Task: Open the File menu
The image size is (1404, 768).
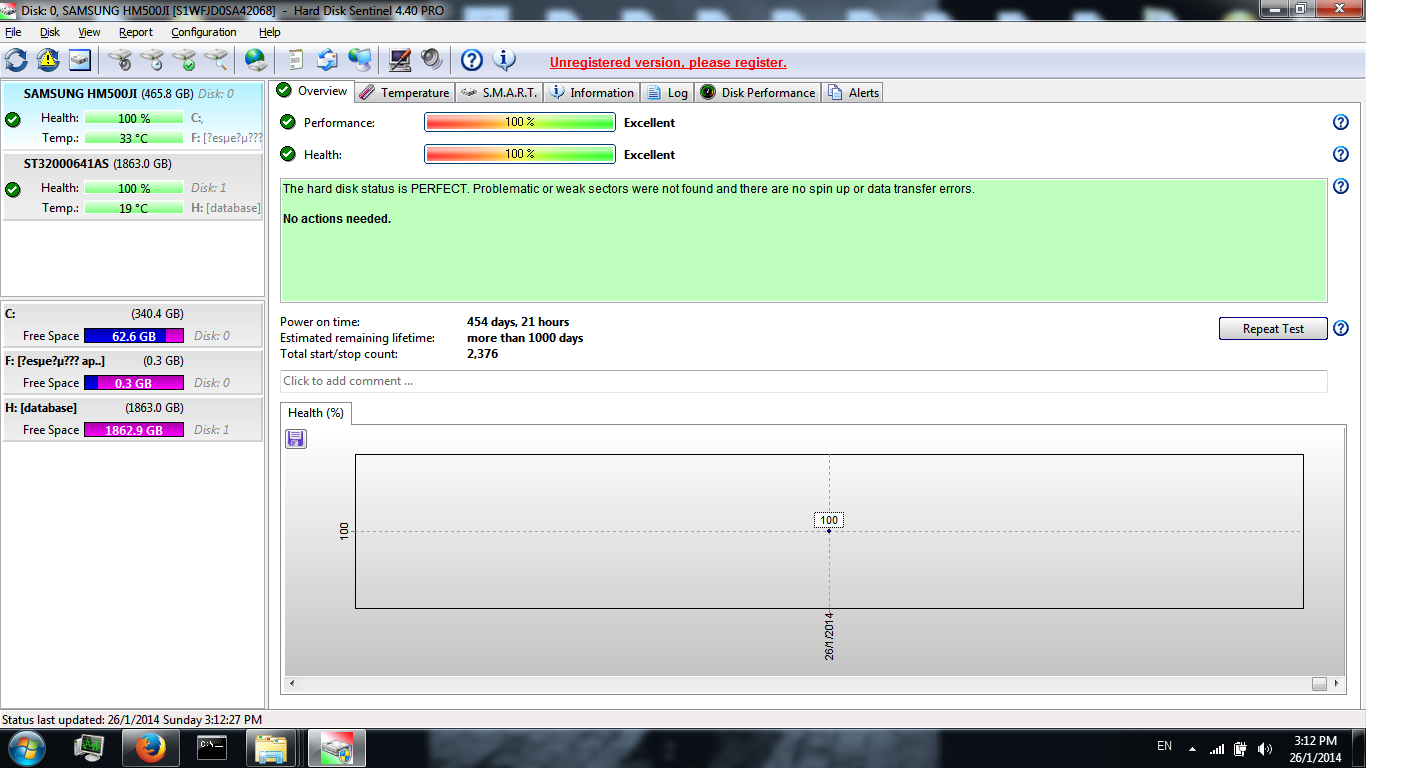Action: pos(13,32)
